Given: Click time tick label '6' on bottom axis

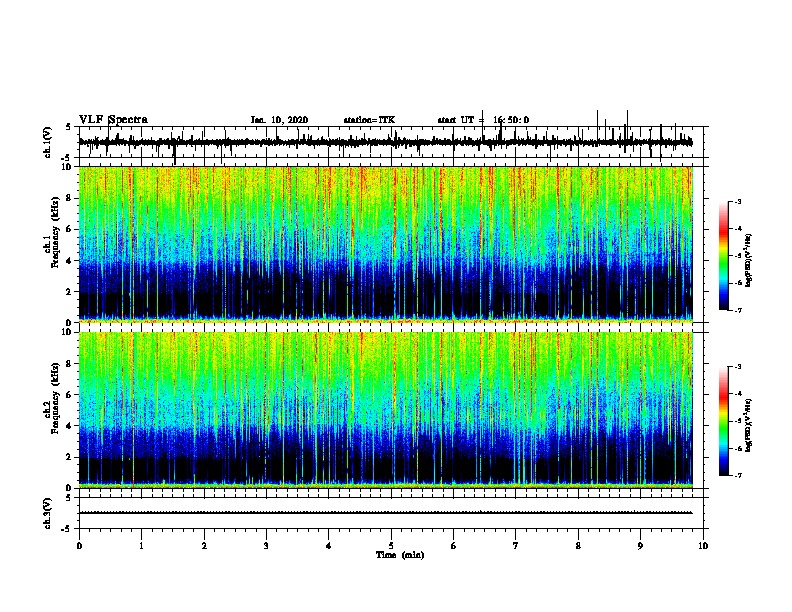Looking at the screenshot, I should [x=454, y=546].
